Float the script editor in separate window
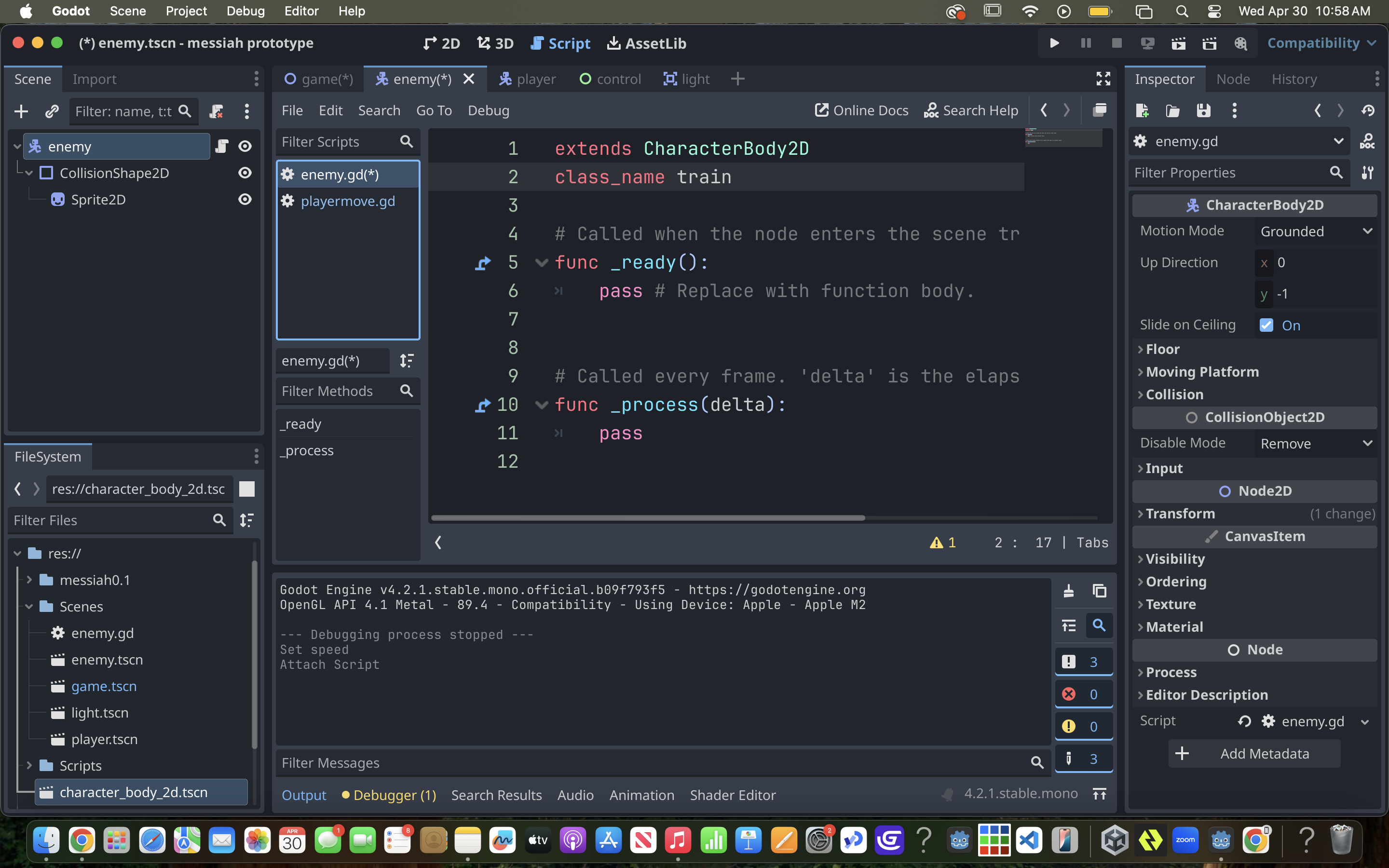 1100,109
